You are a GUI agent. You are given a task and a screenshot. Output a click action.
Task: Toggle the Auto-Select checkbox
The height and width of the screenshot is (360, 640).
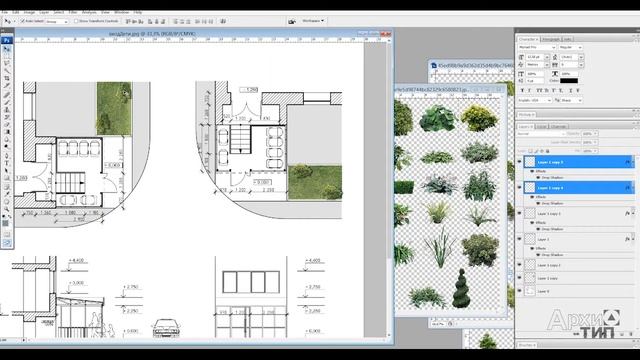click(x=23, y=21)
